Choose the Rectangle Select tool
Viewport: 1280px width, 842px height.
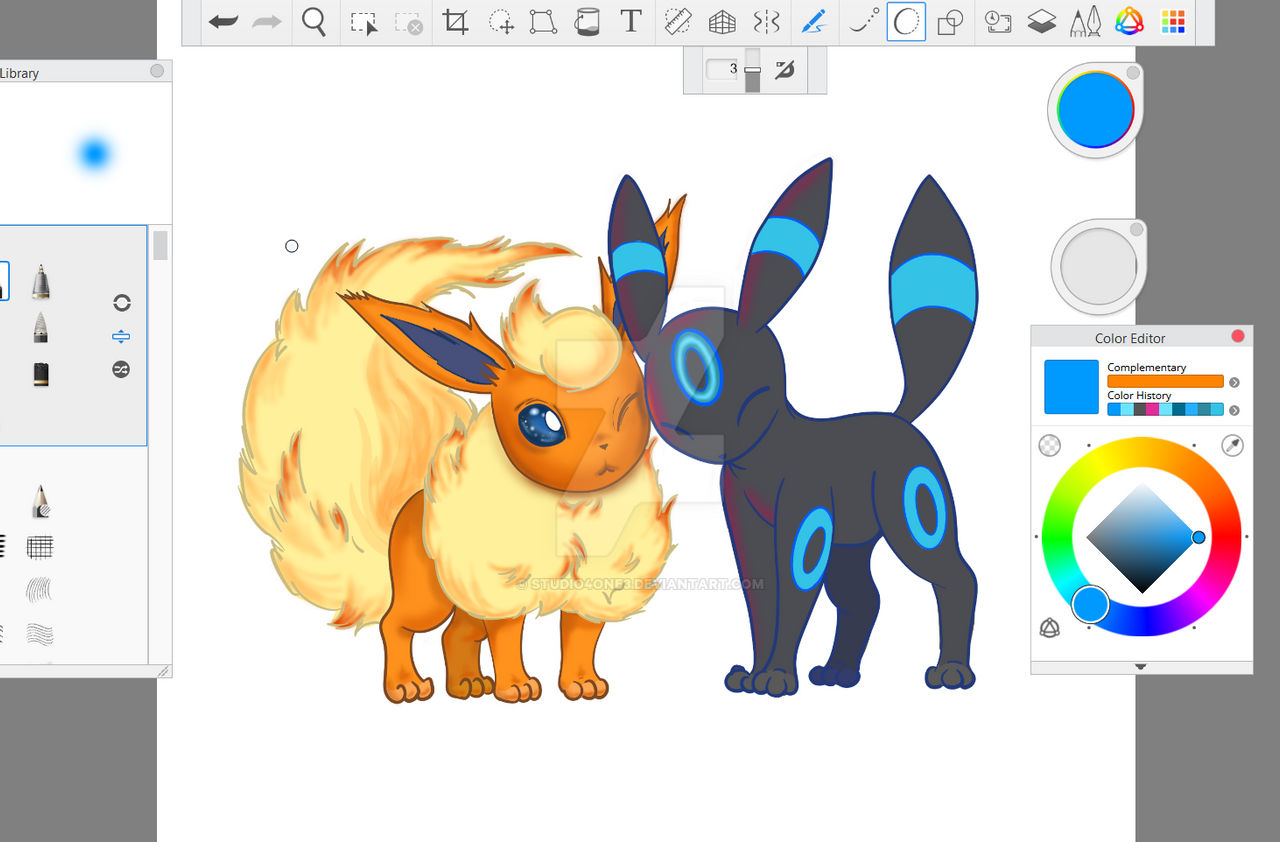click(364, 22)
